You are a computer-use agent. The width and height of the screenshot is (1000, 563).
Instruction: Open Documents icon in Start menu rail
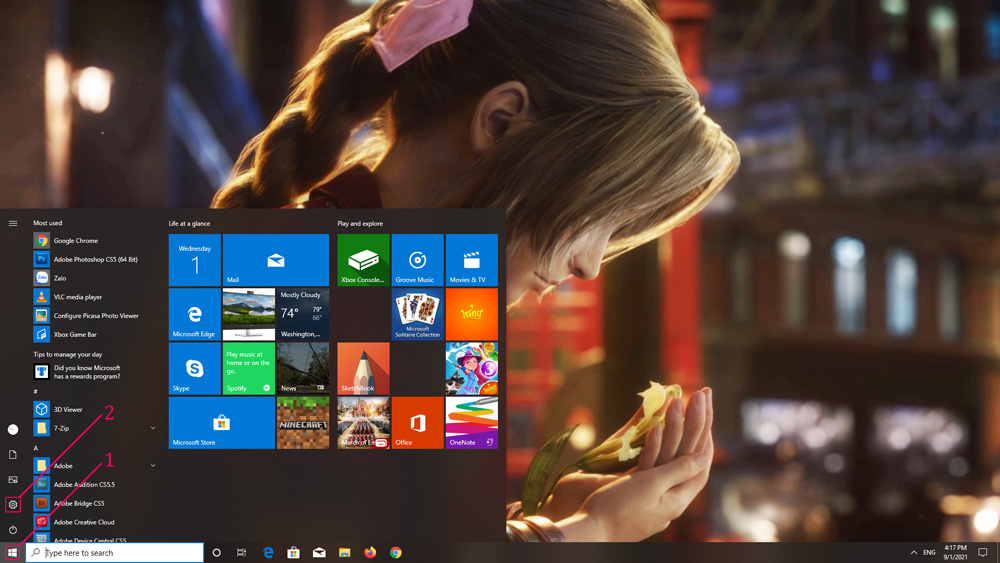[x=13, y=455]
